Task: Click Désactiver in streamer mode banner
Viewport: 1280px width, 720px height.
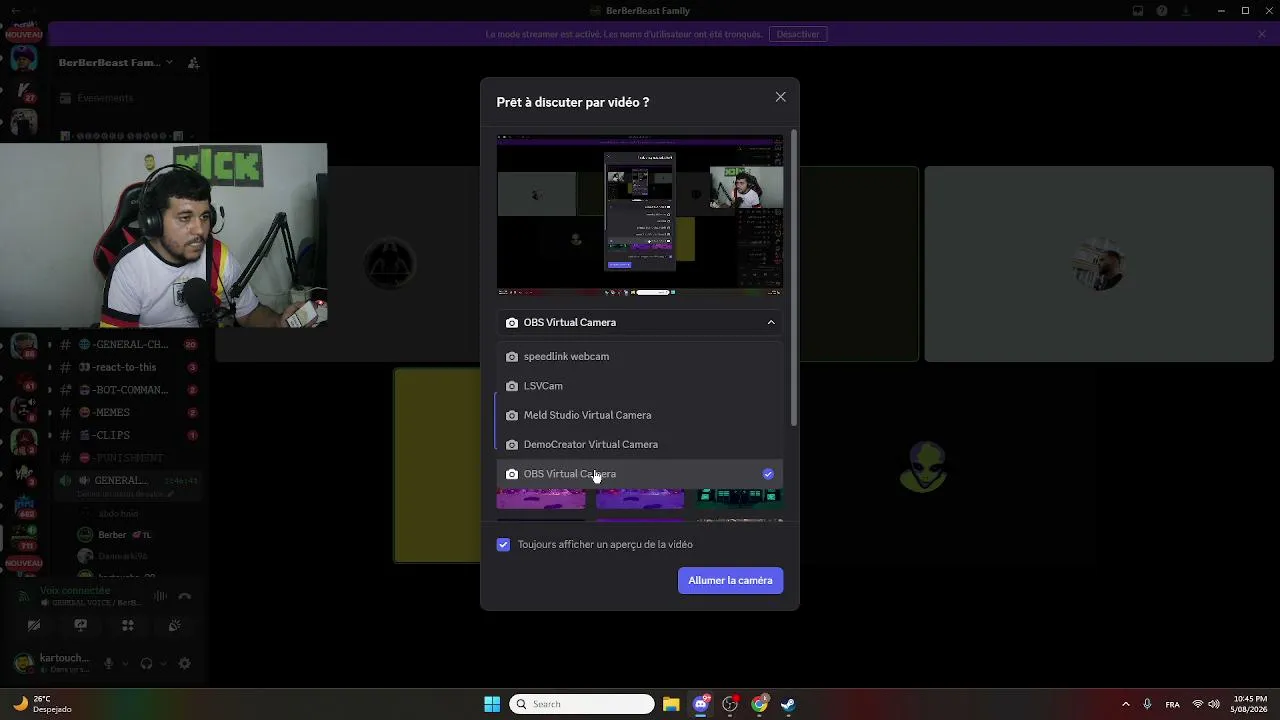Action: 798,34
